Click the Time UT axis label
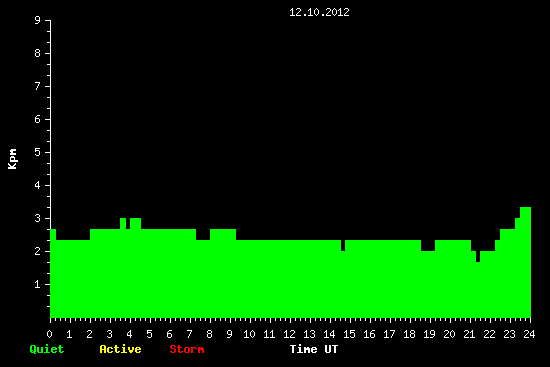 pos(314,349)
